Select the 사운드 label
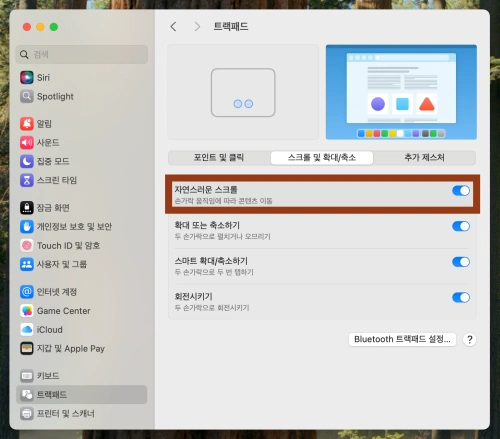Image resolution: width=500 pixels, height=439 pixels. [x=48, y=143]
